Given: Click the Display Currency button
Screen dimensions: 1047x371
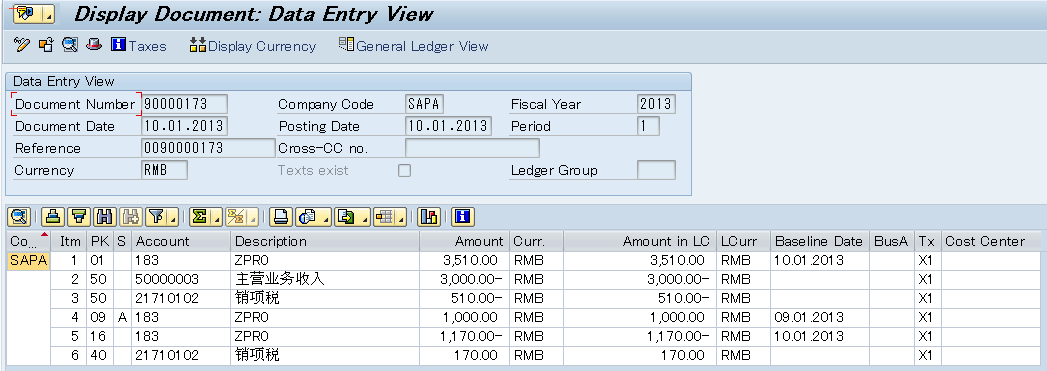Looking at the screenshot, I should coord(252,45).
